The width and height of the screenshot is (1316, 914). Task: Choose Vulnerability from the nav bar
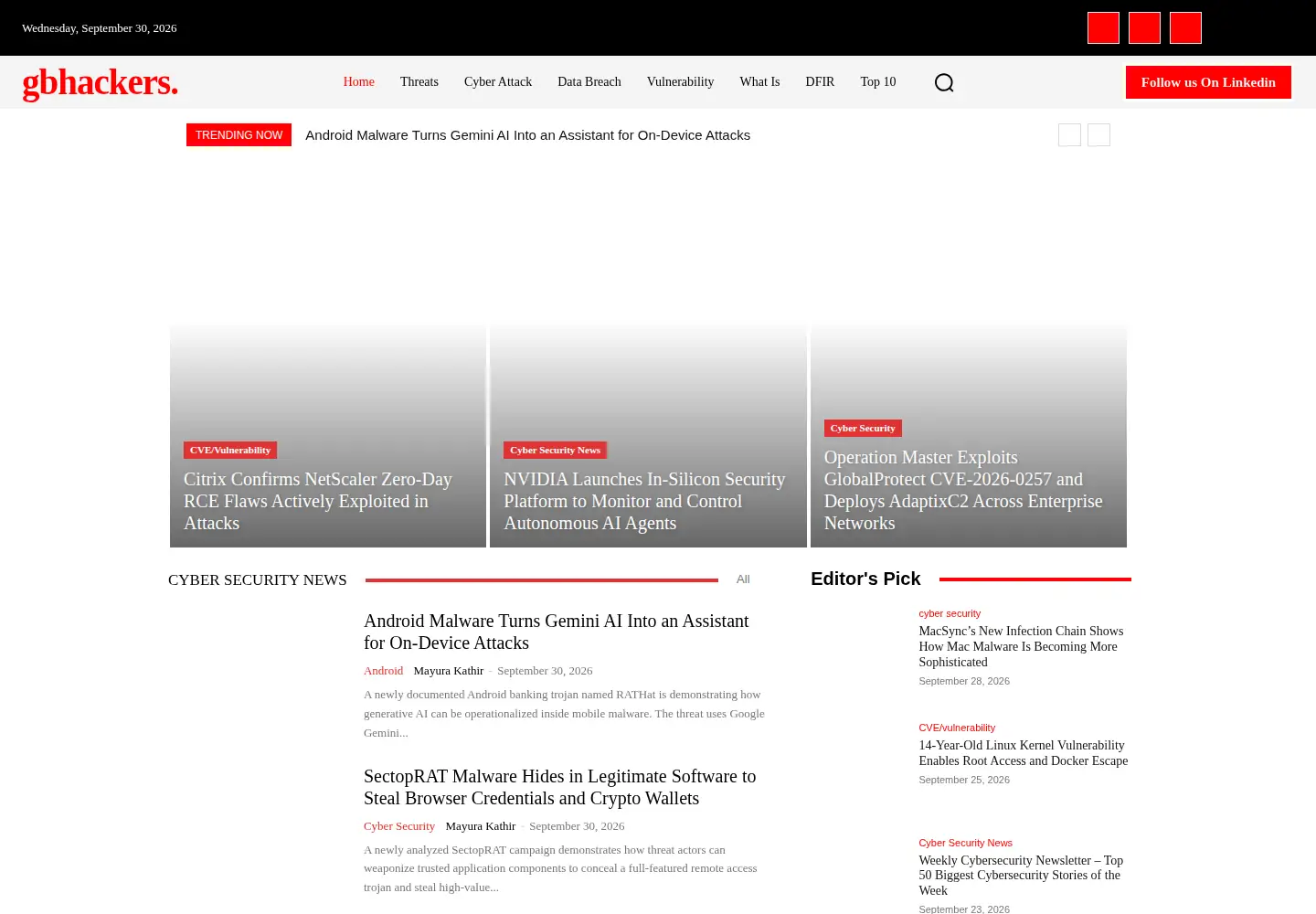pos(680,82)
